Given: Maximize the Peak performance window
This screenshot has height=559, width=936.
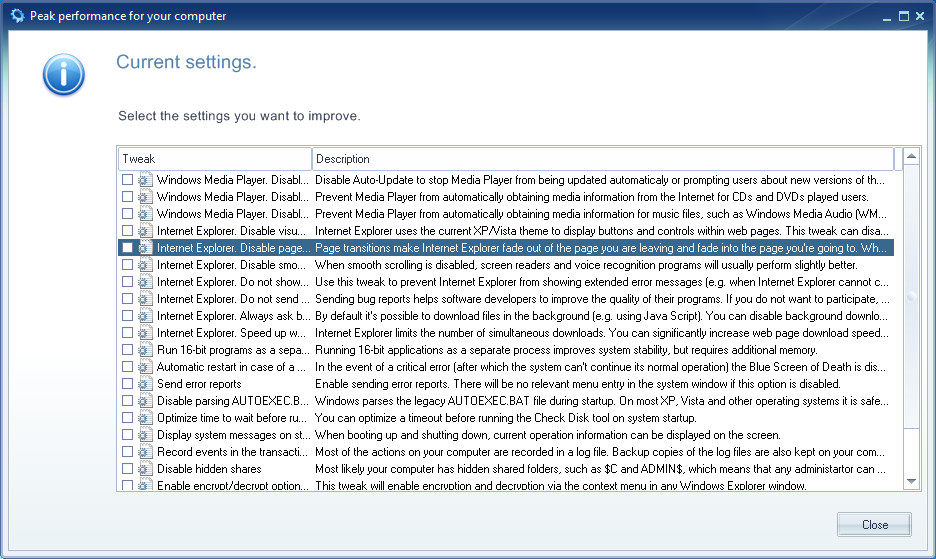Looking at the screenshot, I should pos(904,17).
